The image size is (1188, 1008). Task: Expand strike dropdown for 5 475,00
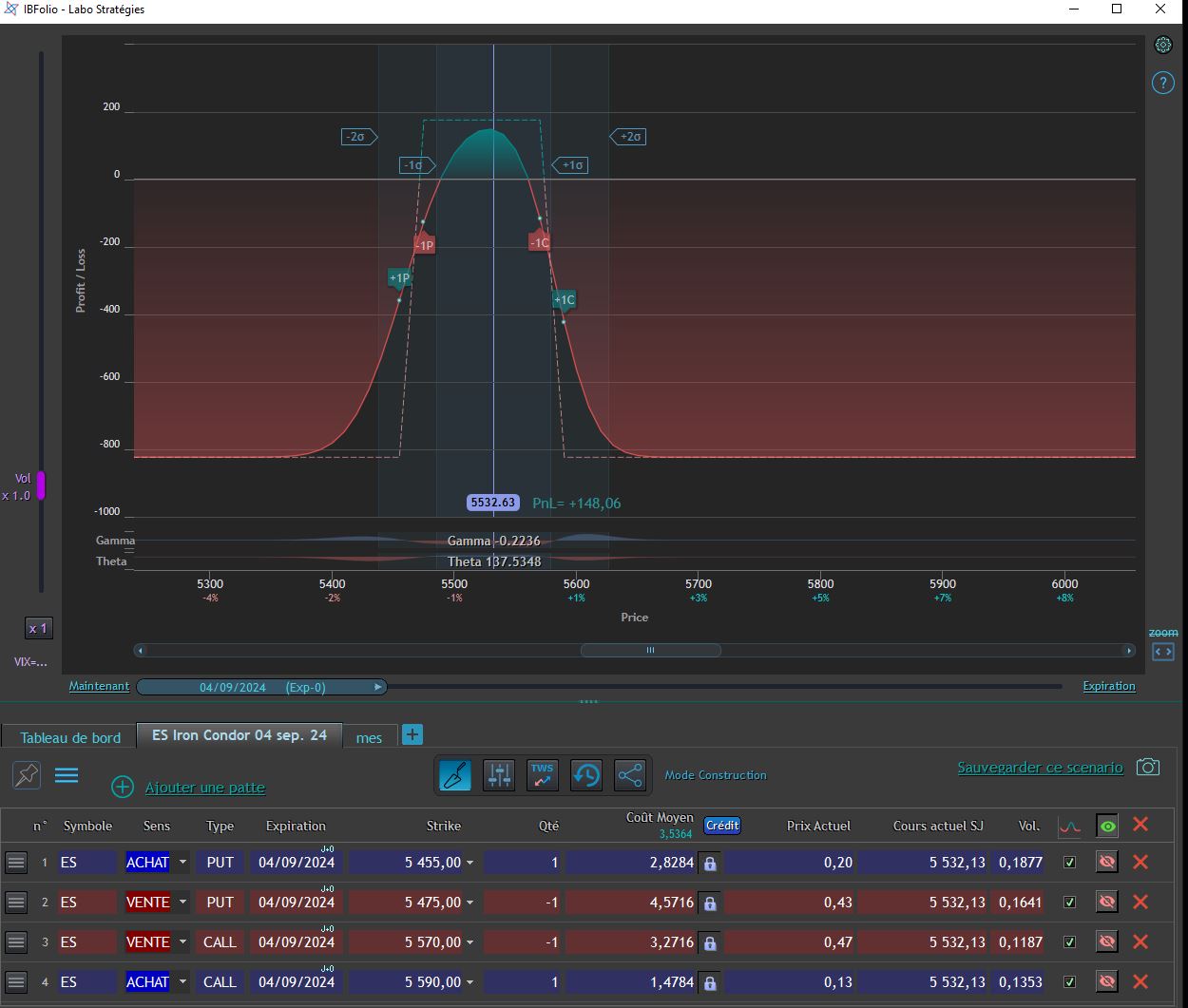(469, 903)
